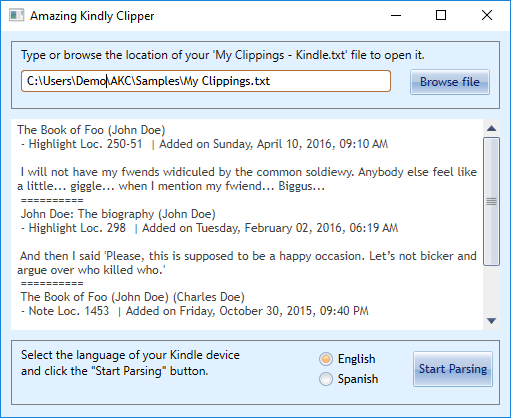The image size is (511, 418).
Task: Maximize the Amazing Kindly Clipper window
Action: (x=441, y=15)
